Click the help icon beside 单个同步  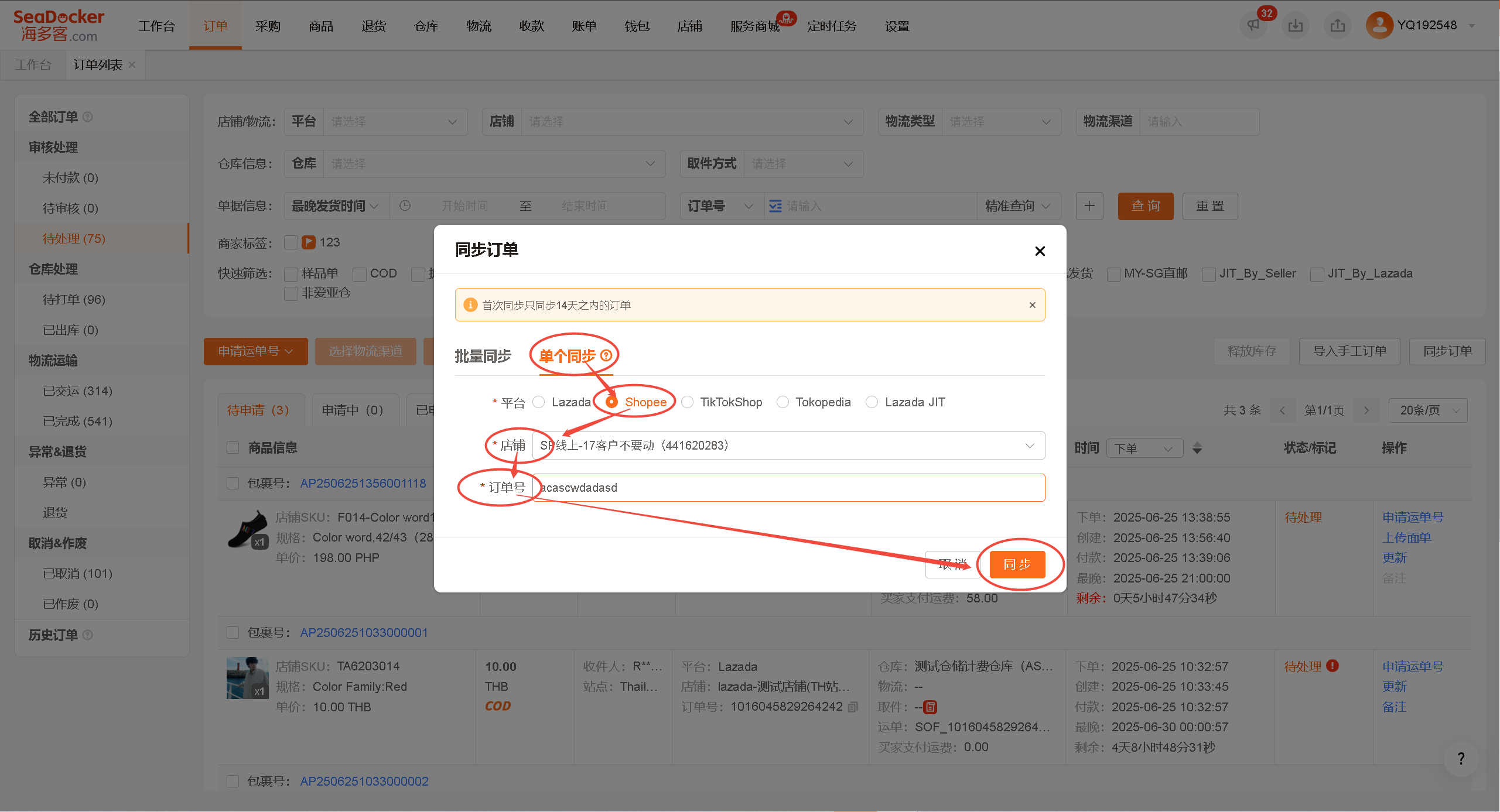click(x=606, y=355)
